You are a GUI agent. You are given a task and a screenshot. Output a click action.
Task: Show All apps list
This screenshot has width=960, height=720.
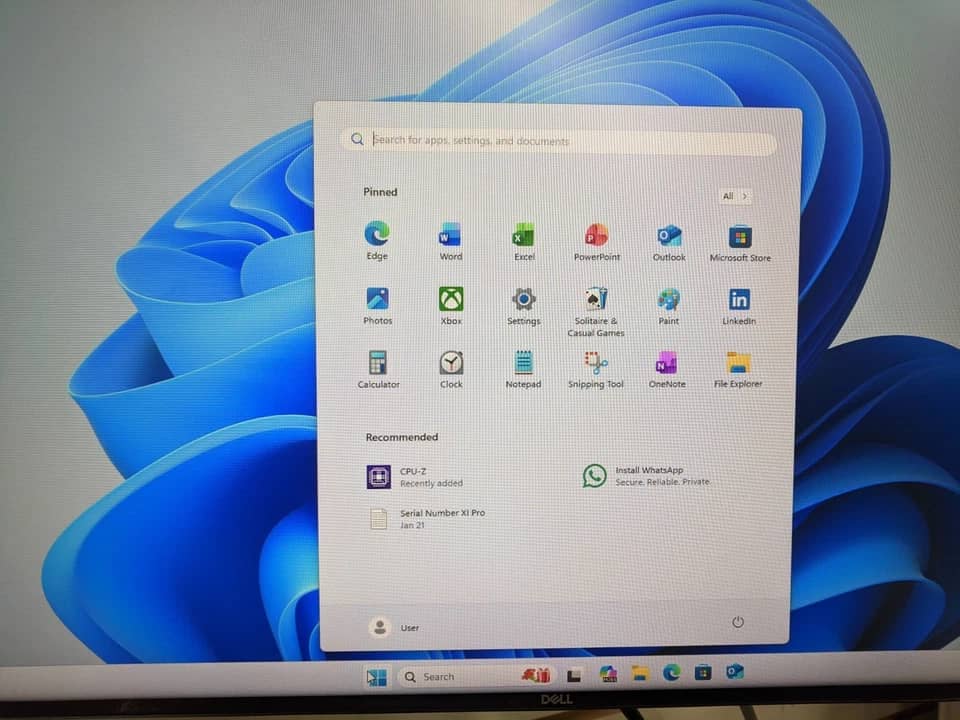[x=735, y=196]
